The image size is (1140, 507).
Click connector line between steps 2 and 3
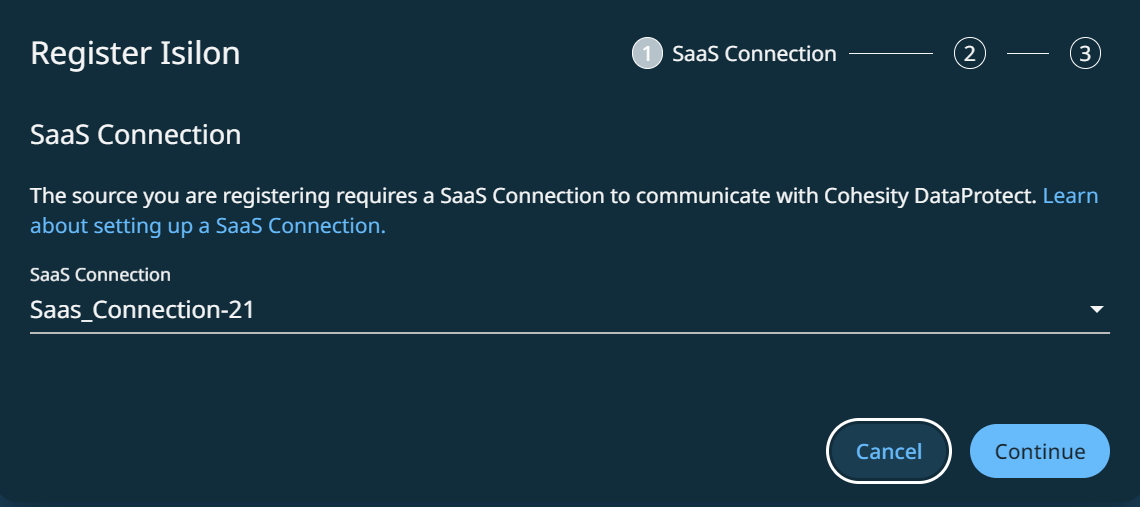tap(1027, 54)
